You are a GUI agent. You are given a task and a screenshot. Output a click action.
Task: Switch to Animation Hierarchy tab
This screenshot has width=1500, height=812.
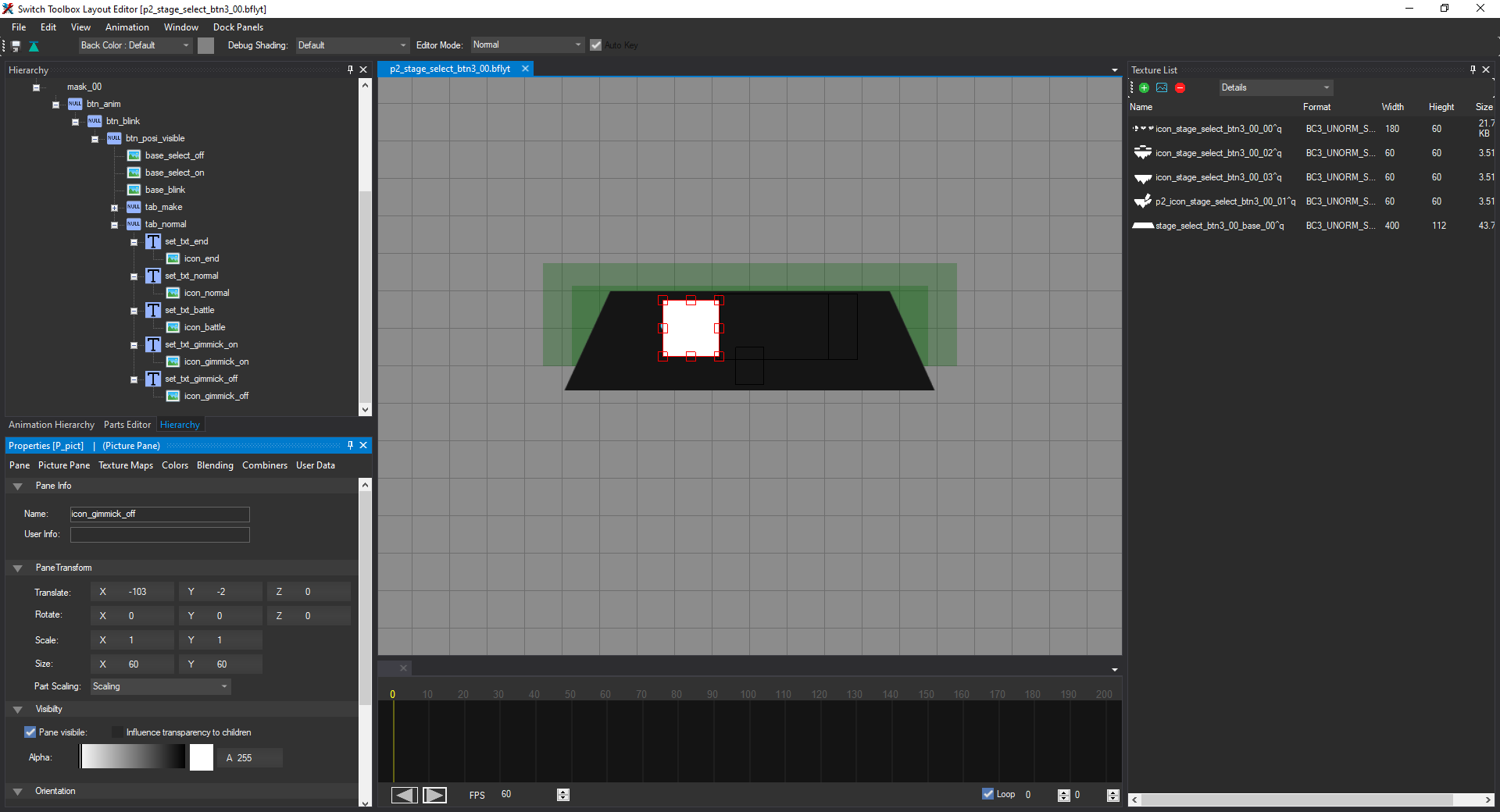[x=52, y=425]
